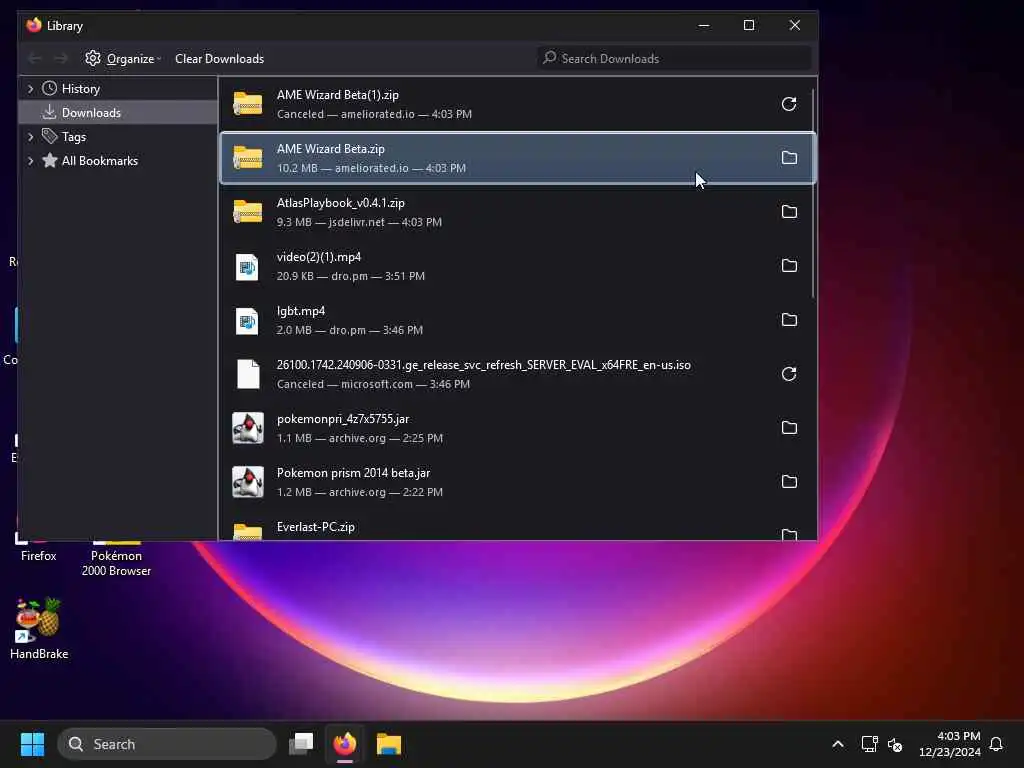Open Firefox desktop shortcut

pyautogui.click(x=39, y=551)
